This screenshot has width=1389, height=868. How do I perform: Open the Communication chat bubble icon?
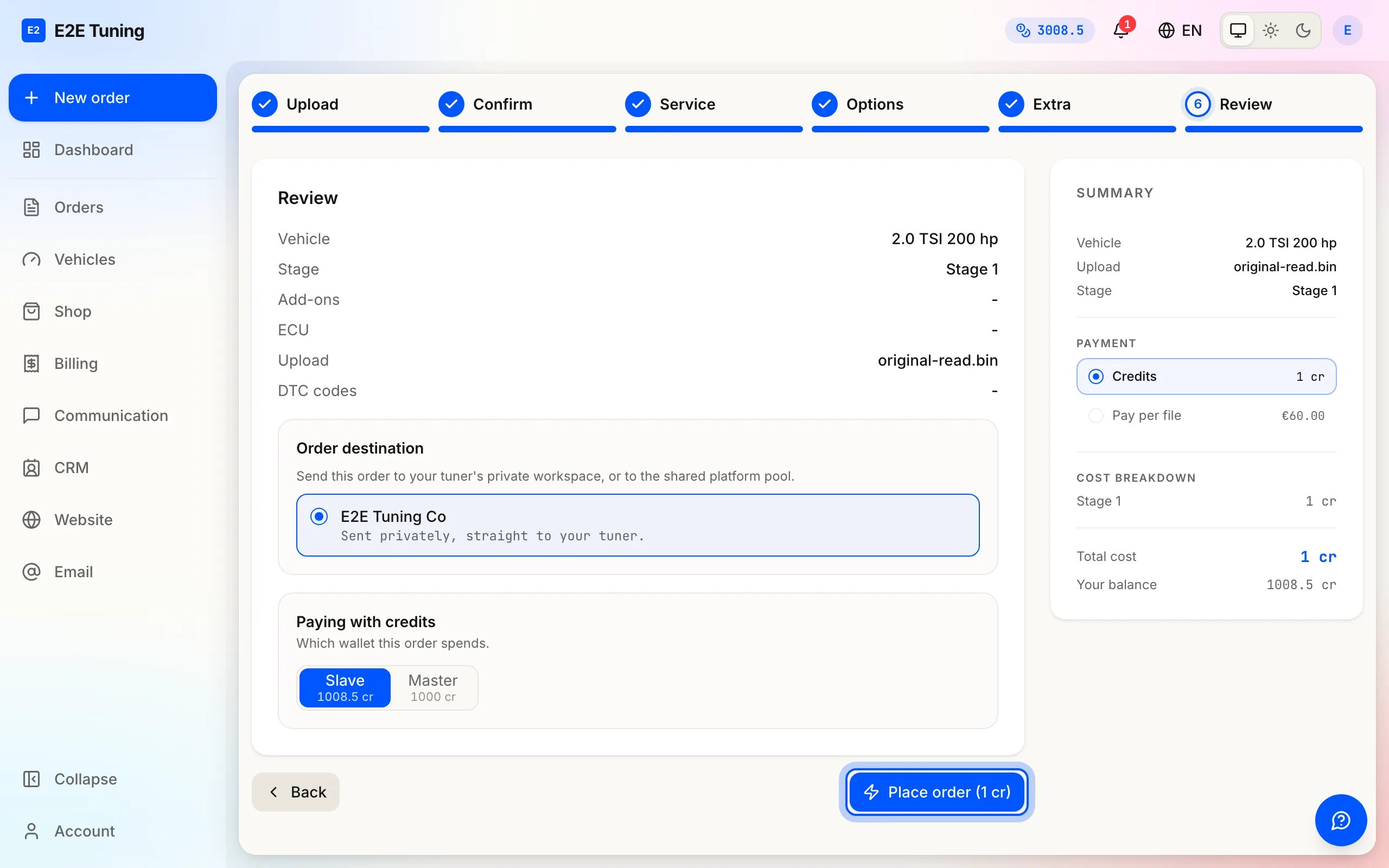(x=31, y=416)
